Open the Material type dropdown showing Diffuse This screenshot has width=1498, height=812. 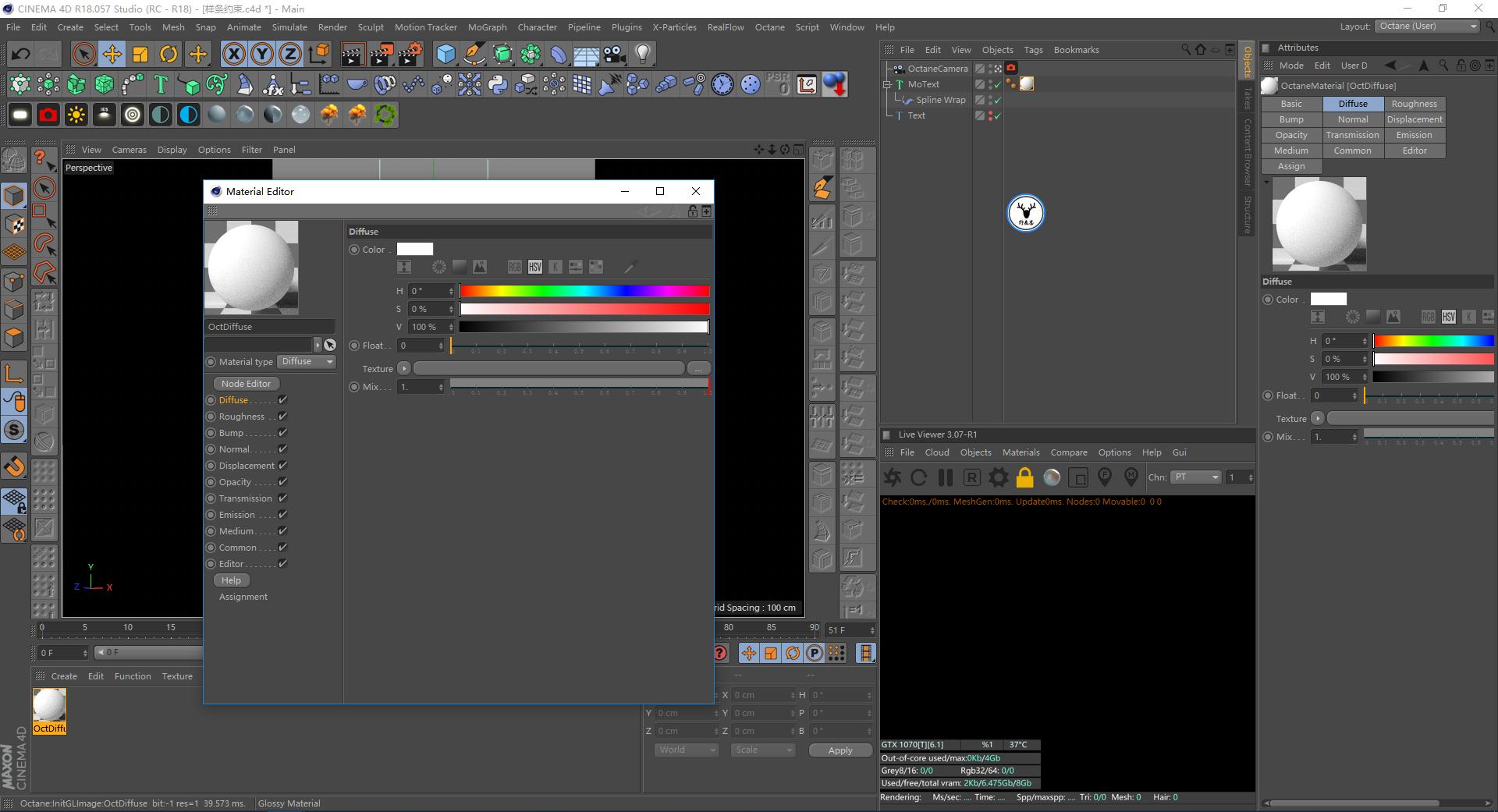point(306,361)
